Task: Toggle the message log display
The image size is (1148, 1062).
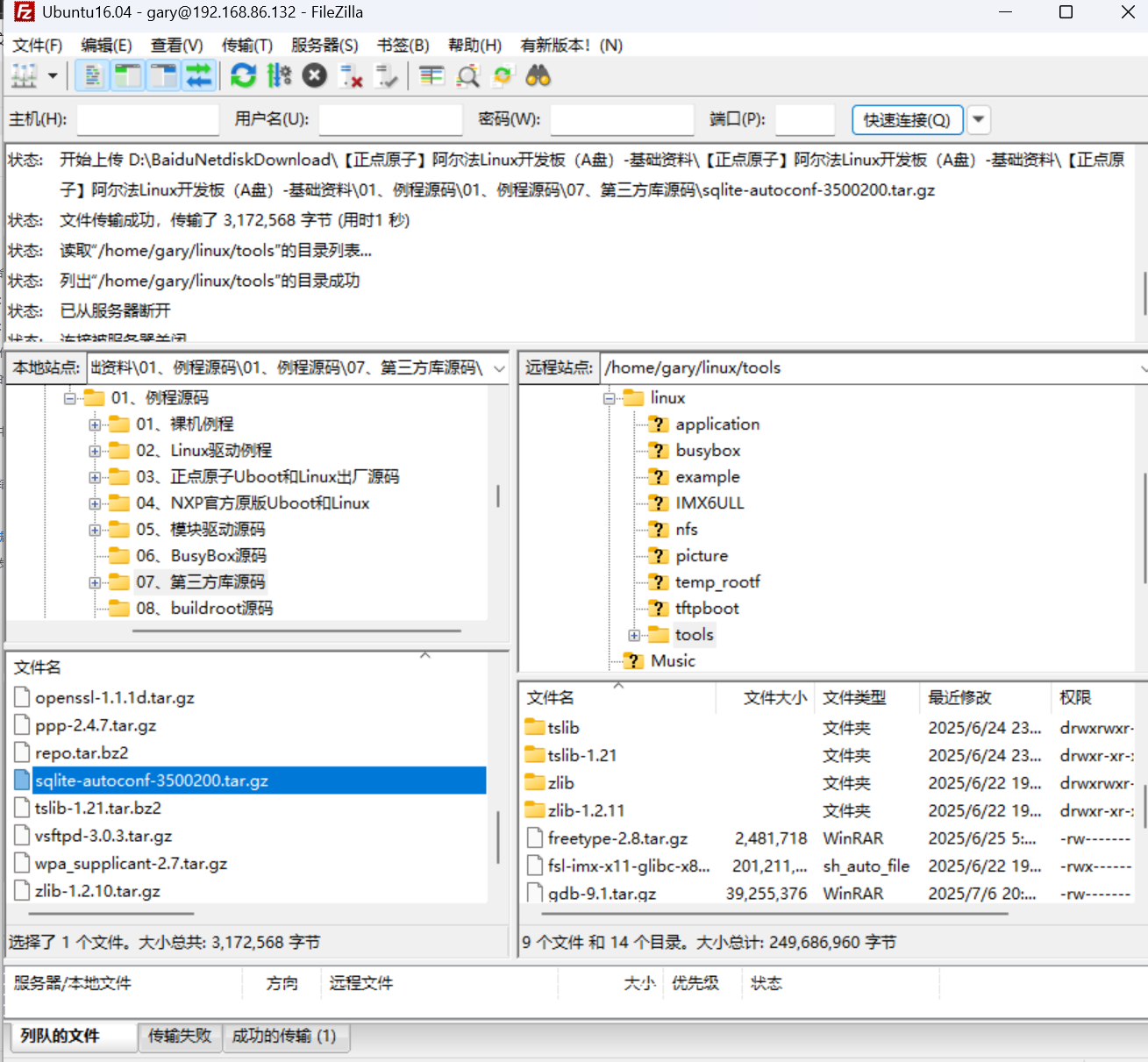Action: pos(91,75)
